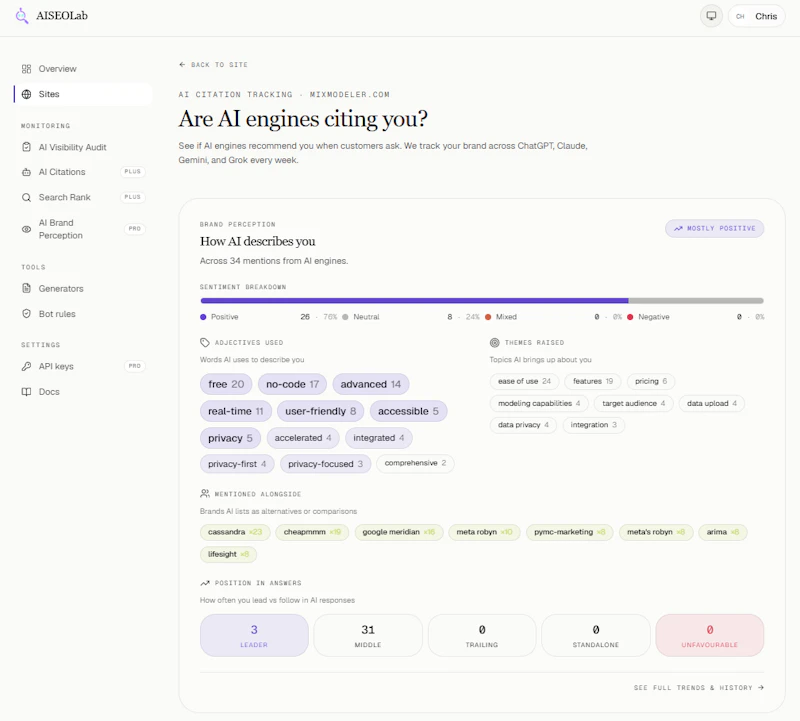This screenshot has width=800, height=721.
Task: Click PRO badge next to API keys
Action: coord(135,366)
